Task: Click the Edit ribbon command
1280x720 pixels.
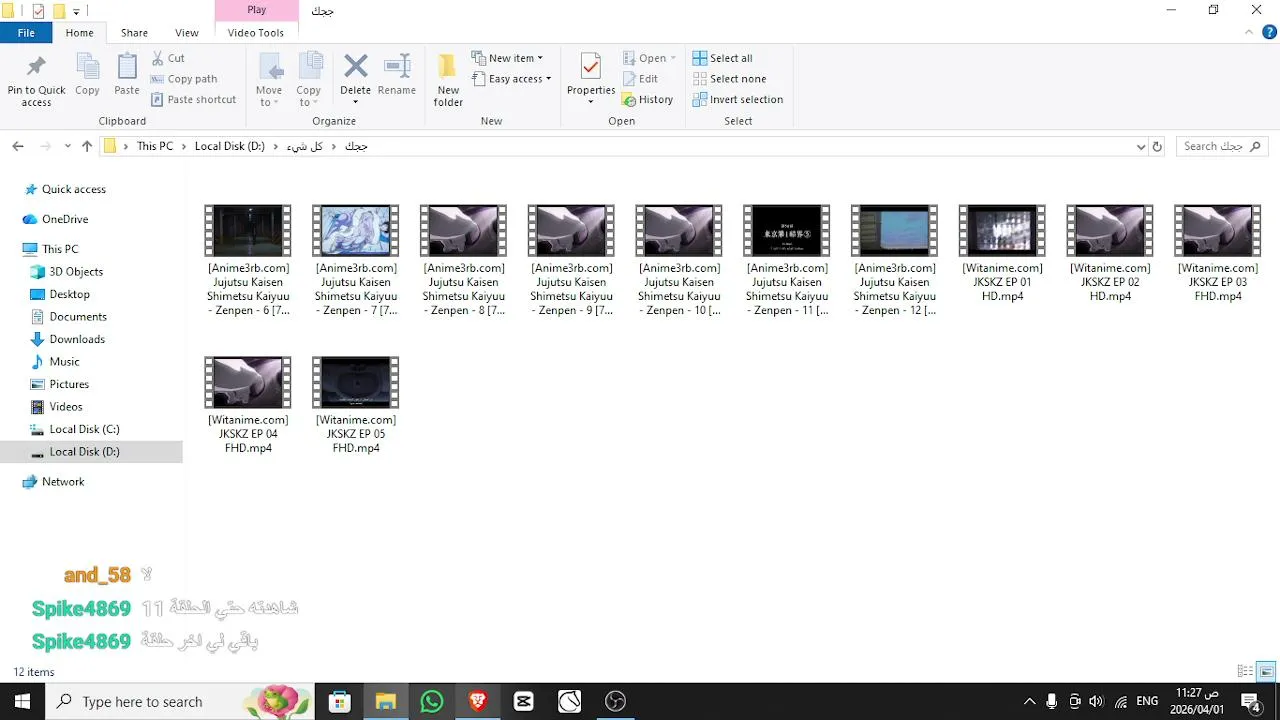Action: 640,79
